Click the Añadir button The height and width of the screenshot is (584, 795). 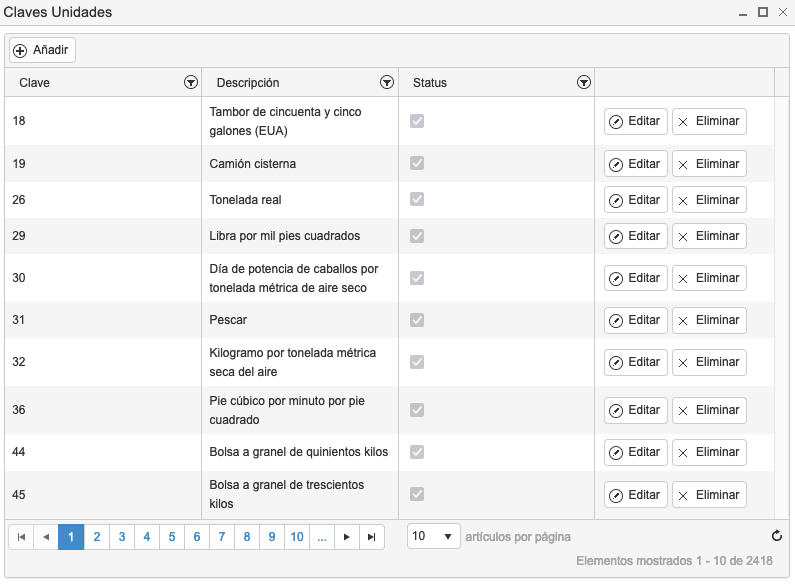point(42,50)
